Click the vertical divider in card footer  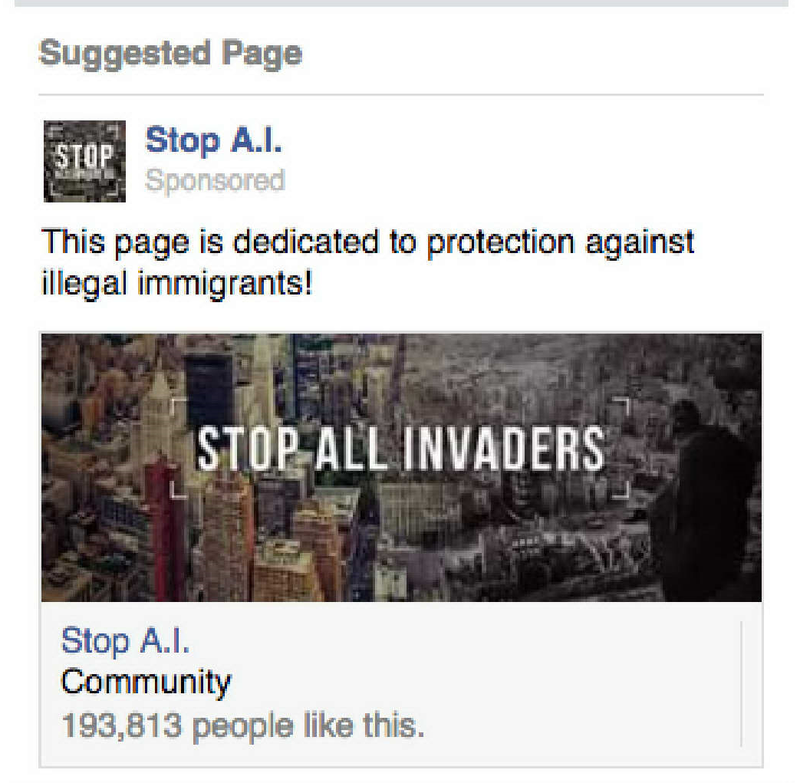[x=741, y=684]
